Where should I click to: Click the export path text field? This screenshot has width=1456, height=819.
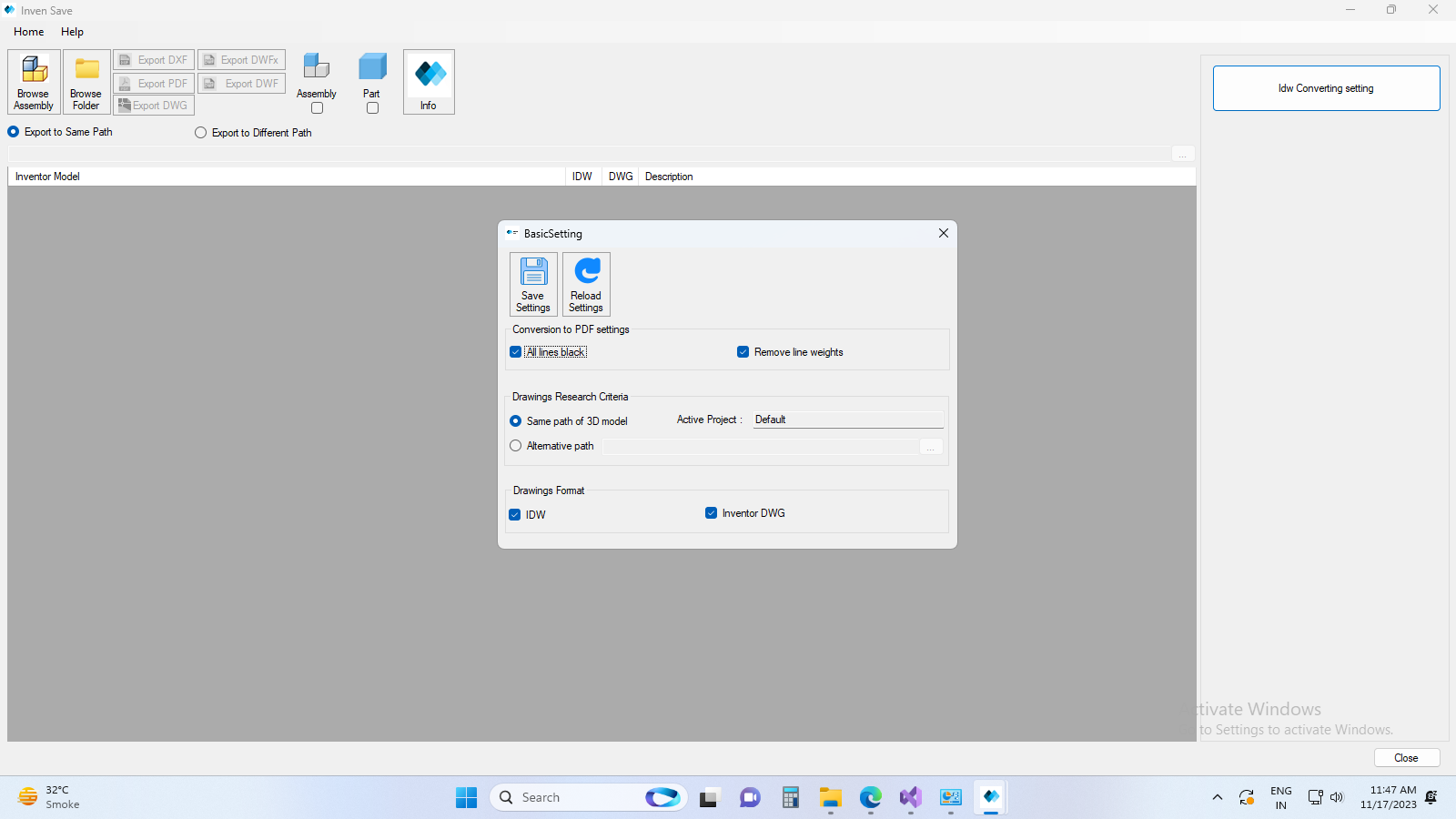click(590, 155)
